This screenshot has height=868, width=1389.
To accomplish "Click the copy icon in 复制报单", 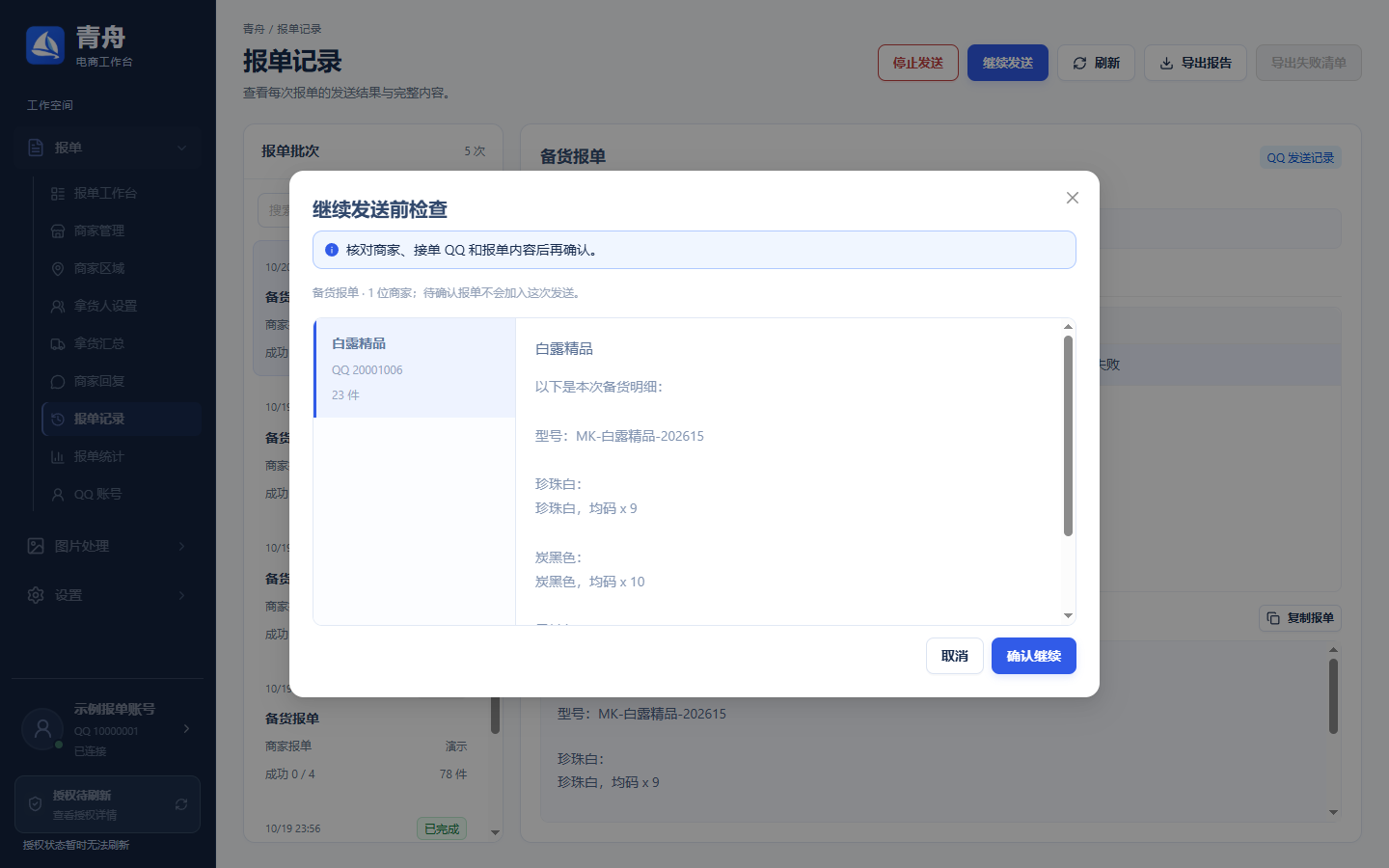I will [1273, 618].
